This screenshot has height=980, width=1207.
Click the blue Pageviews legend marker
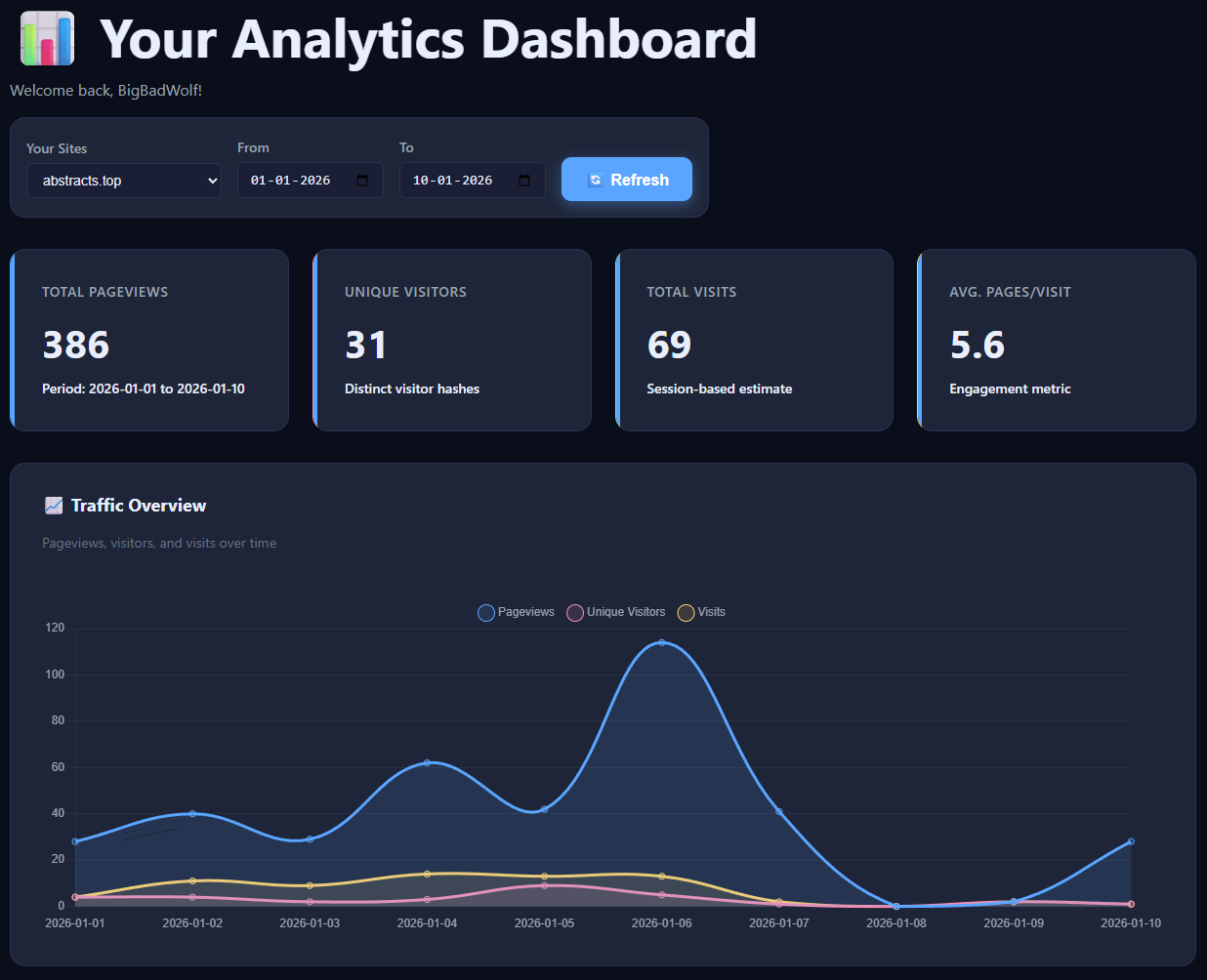[x=485, y=612]
